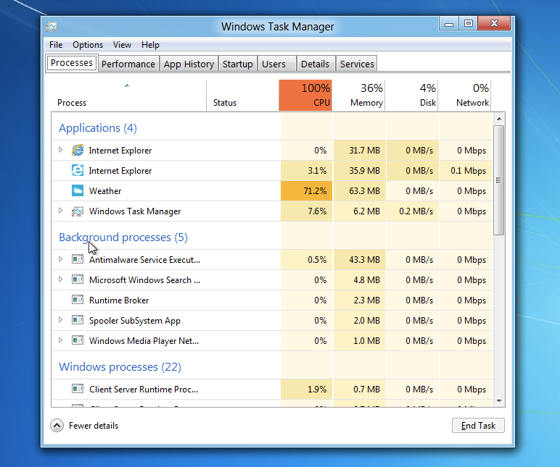This screenshot has width=560, height=467.
Task: Click the Windows Task Manager process icon
Action: pyautogui.click(x=78, y=211)
